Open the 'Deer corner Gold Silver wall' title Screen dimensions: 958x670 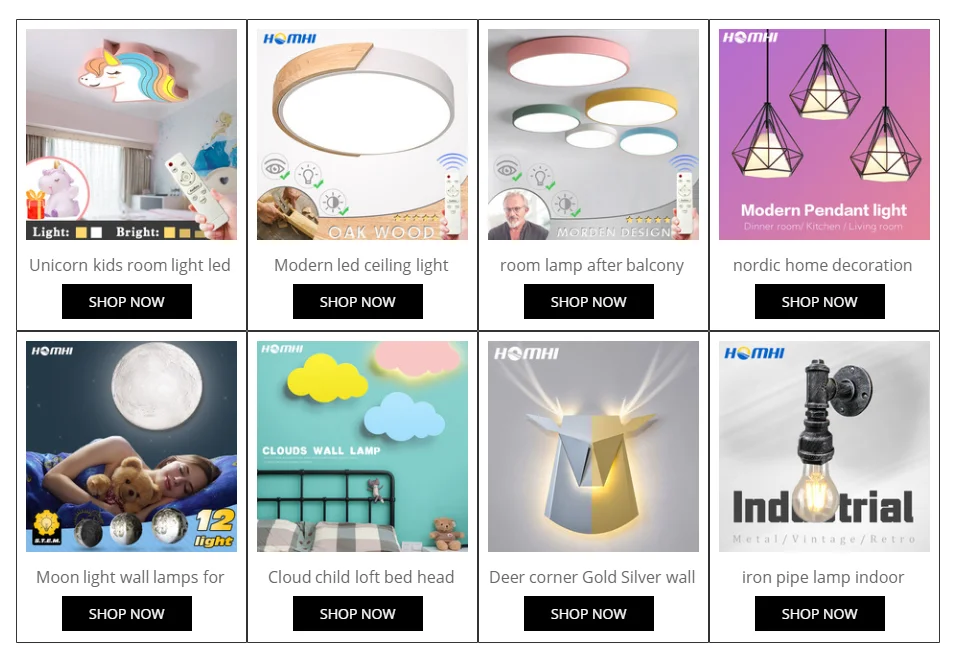(592, 577)
